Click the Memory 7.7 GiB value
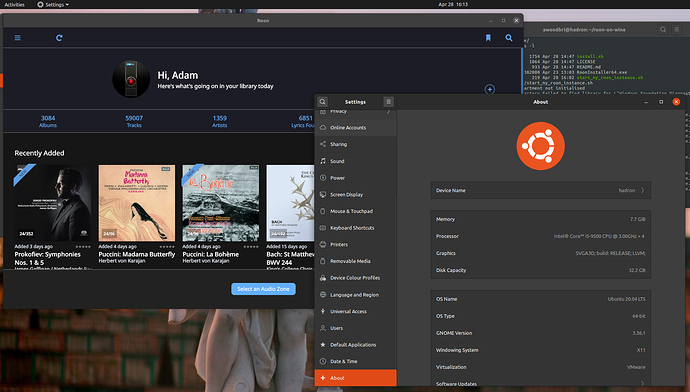This screenshot has height=392, width=690. [638, 219]
